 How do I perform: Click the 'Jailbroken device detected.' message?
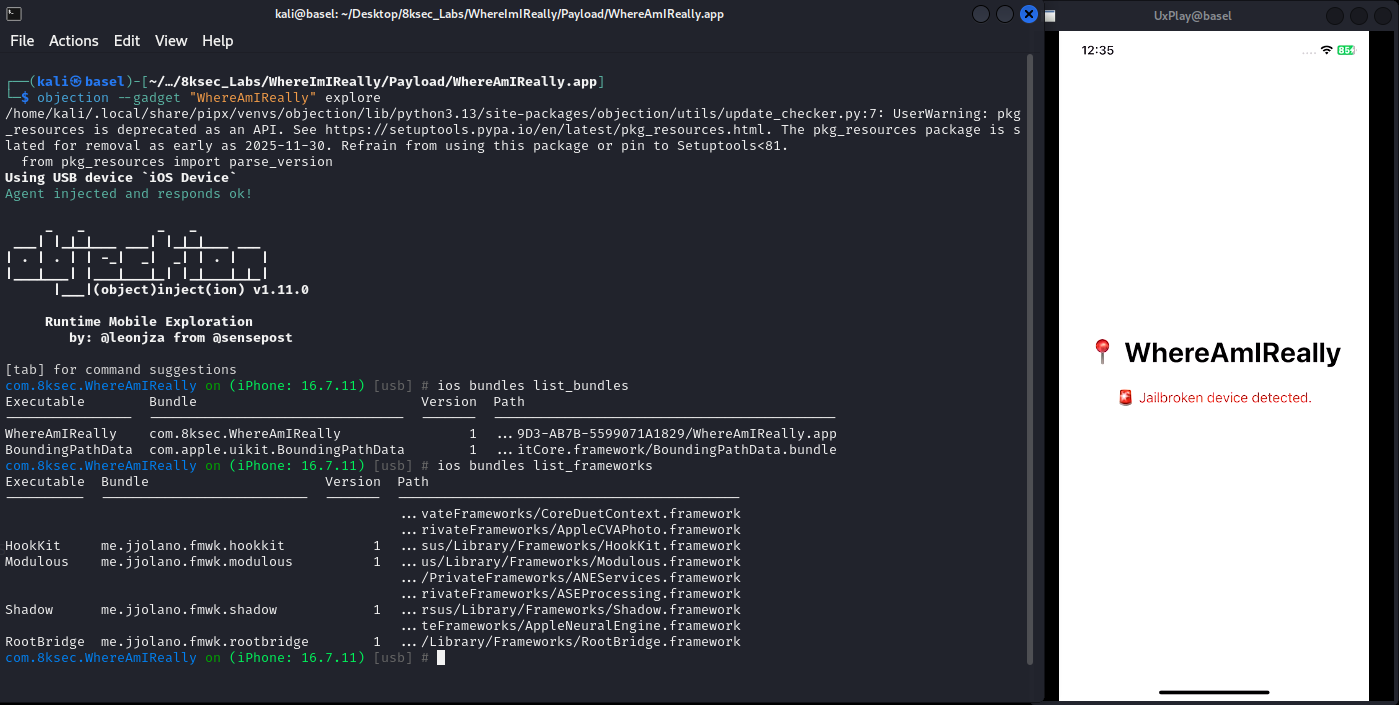[x=1224, y=398]
